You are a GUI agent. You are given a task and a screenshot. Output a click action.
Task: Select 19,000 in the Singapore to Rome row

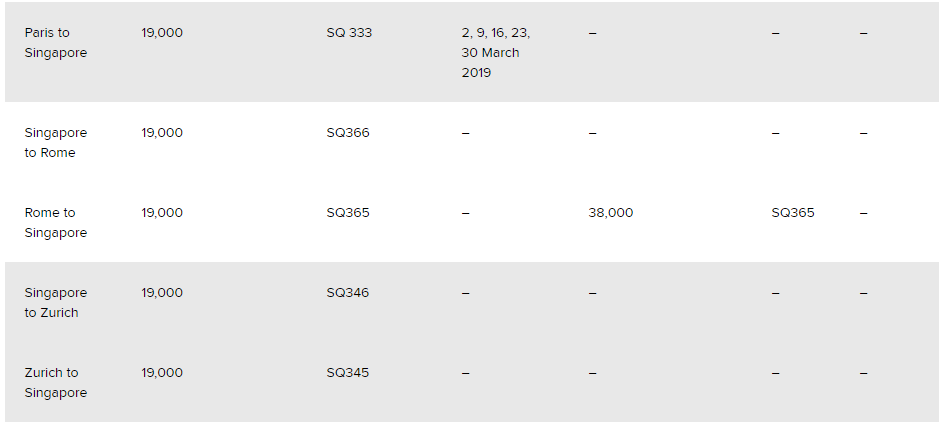(162, 133)
